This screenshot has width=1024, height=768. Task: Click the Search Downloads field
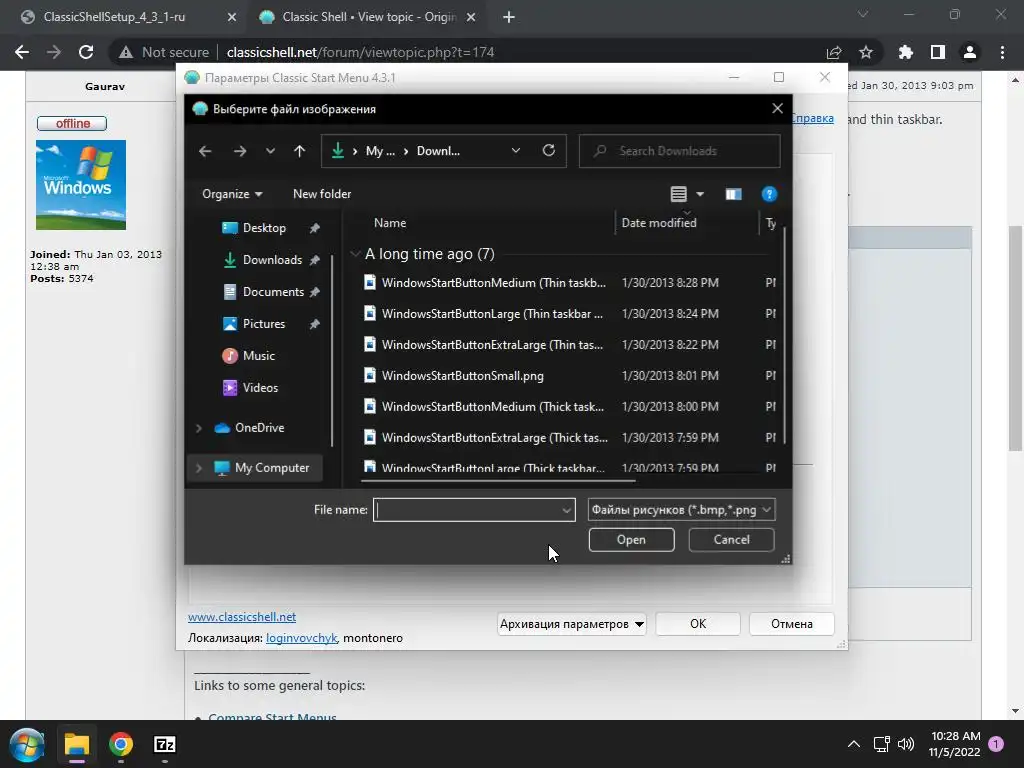point(679,151)
